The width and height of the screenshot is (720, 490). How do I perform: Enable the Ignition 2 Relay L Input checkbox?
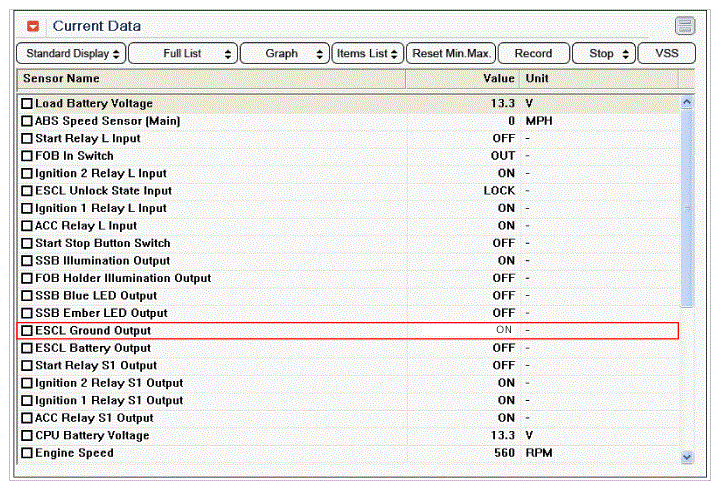pos(27,173)
